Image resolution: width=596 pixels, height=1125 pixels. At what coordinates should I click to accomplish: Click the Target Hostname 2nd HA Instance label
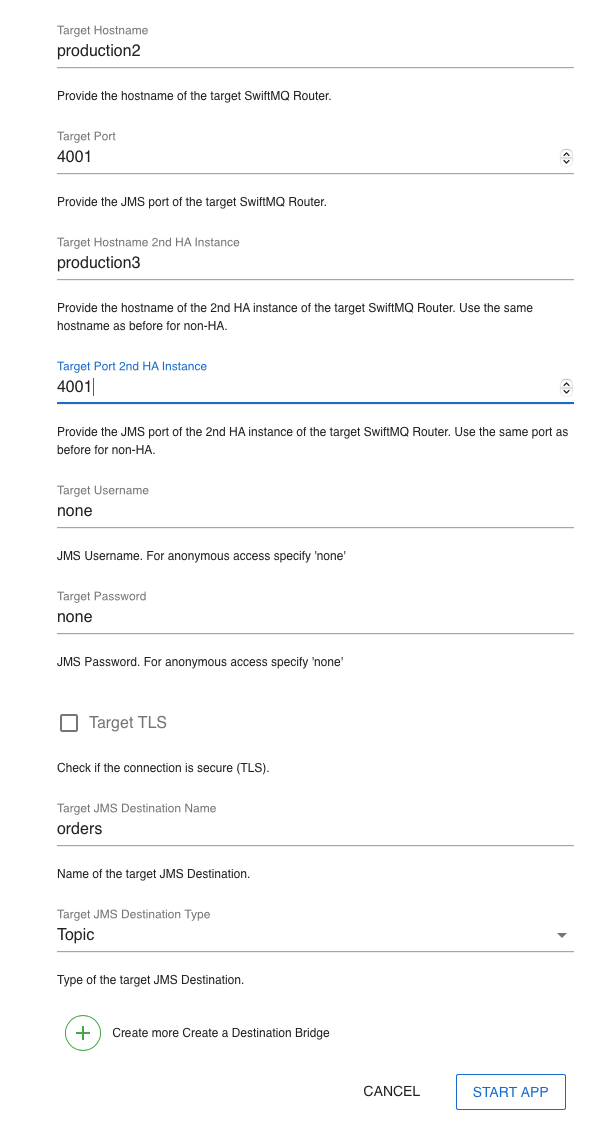click(148, 243)
